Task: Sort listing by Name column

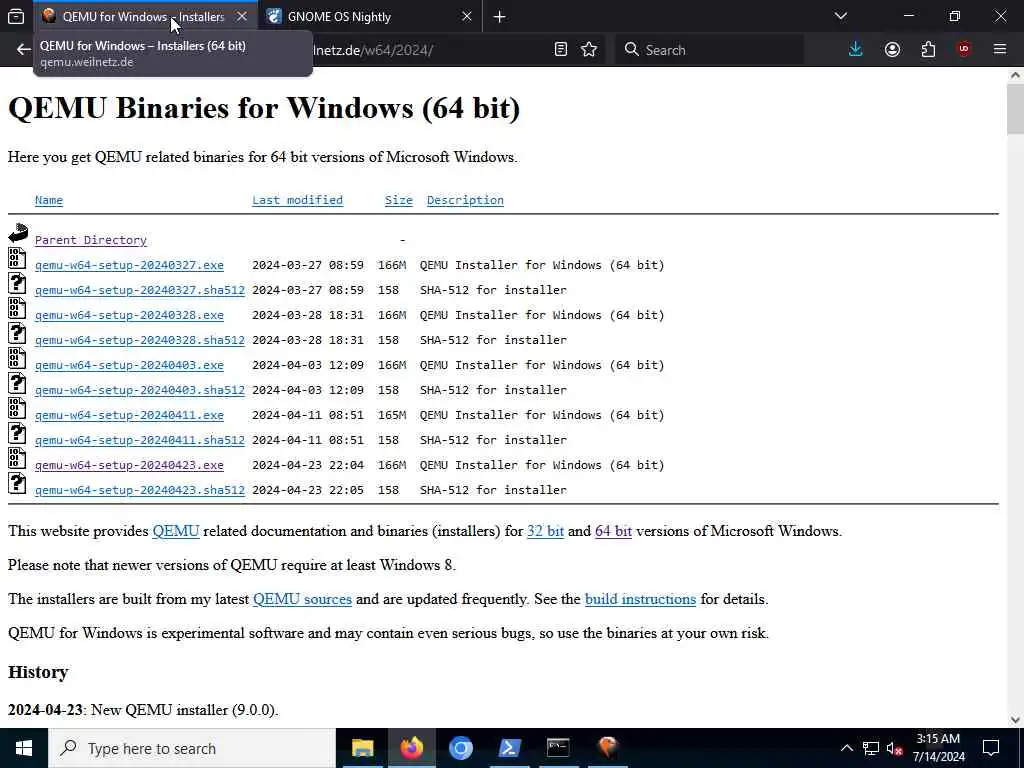Action: click(49, 200)
